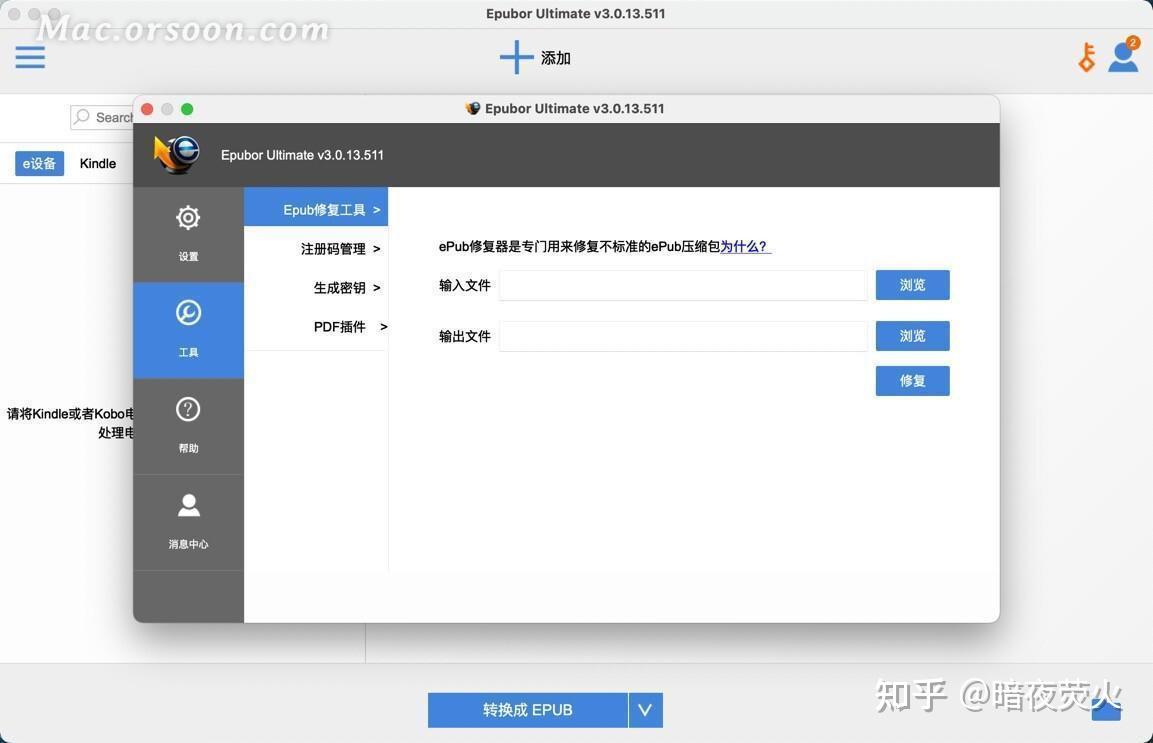Open the dropdown arrow beside 转换成 EPUB
The width and height of the screenshot is (1153, 743).
(645, 709)
